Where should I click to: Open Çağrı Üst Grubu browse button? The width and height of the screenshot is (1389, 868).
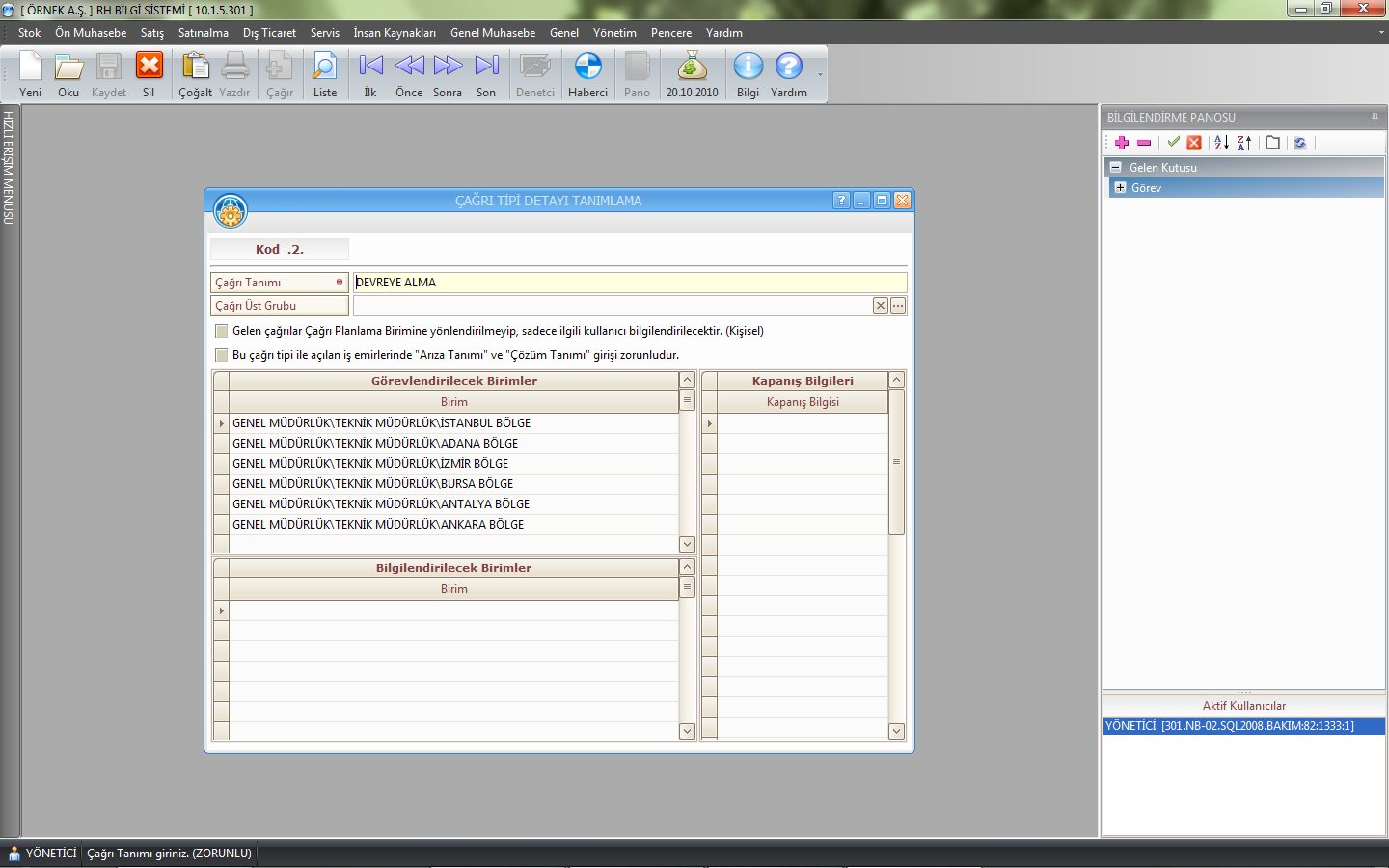click(x=898, y=306)
